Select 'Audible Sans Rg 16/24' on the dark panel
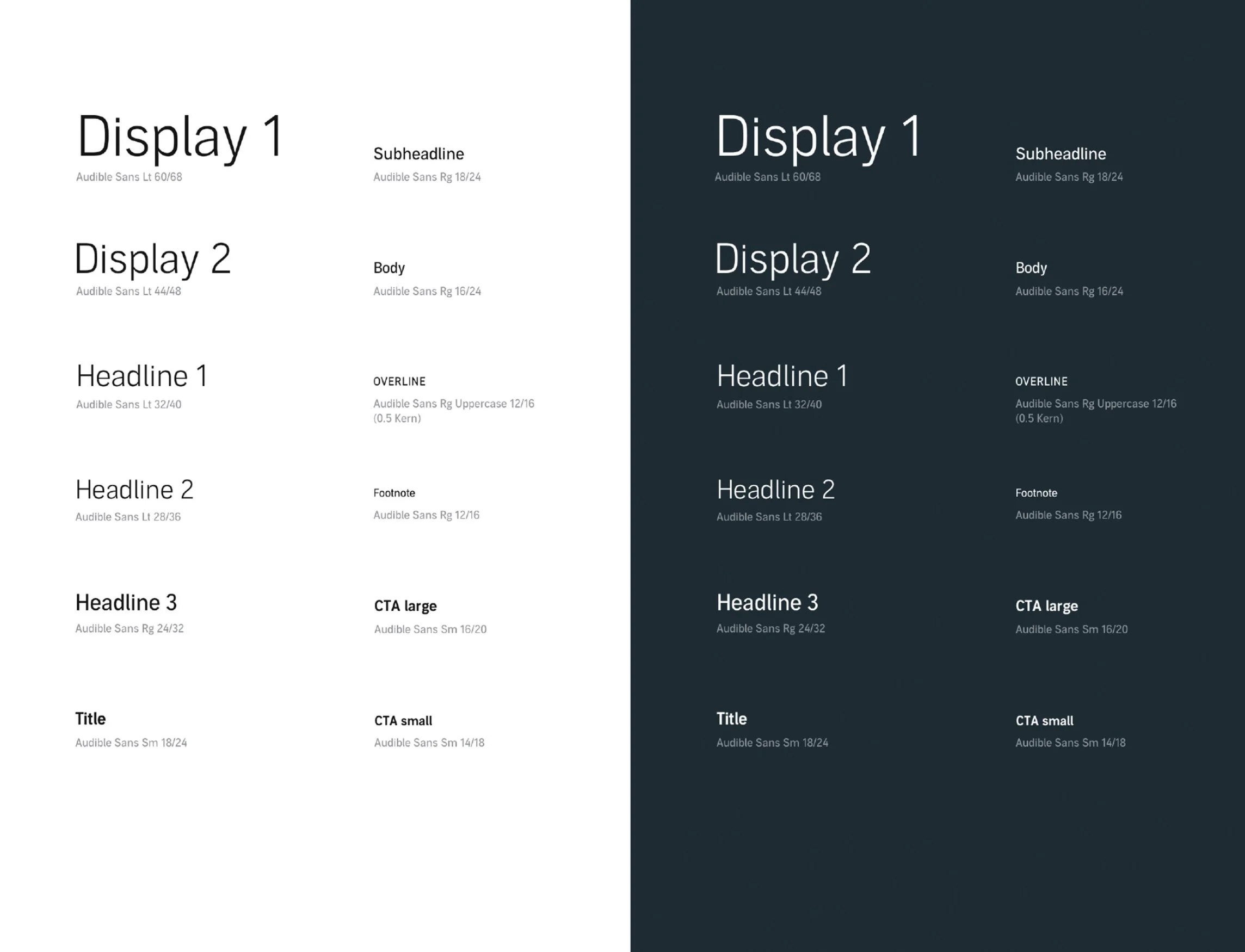The width and height of the screenshot is (1245, 952). pyautogui.click(x=1069, y=291)
